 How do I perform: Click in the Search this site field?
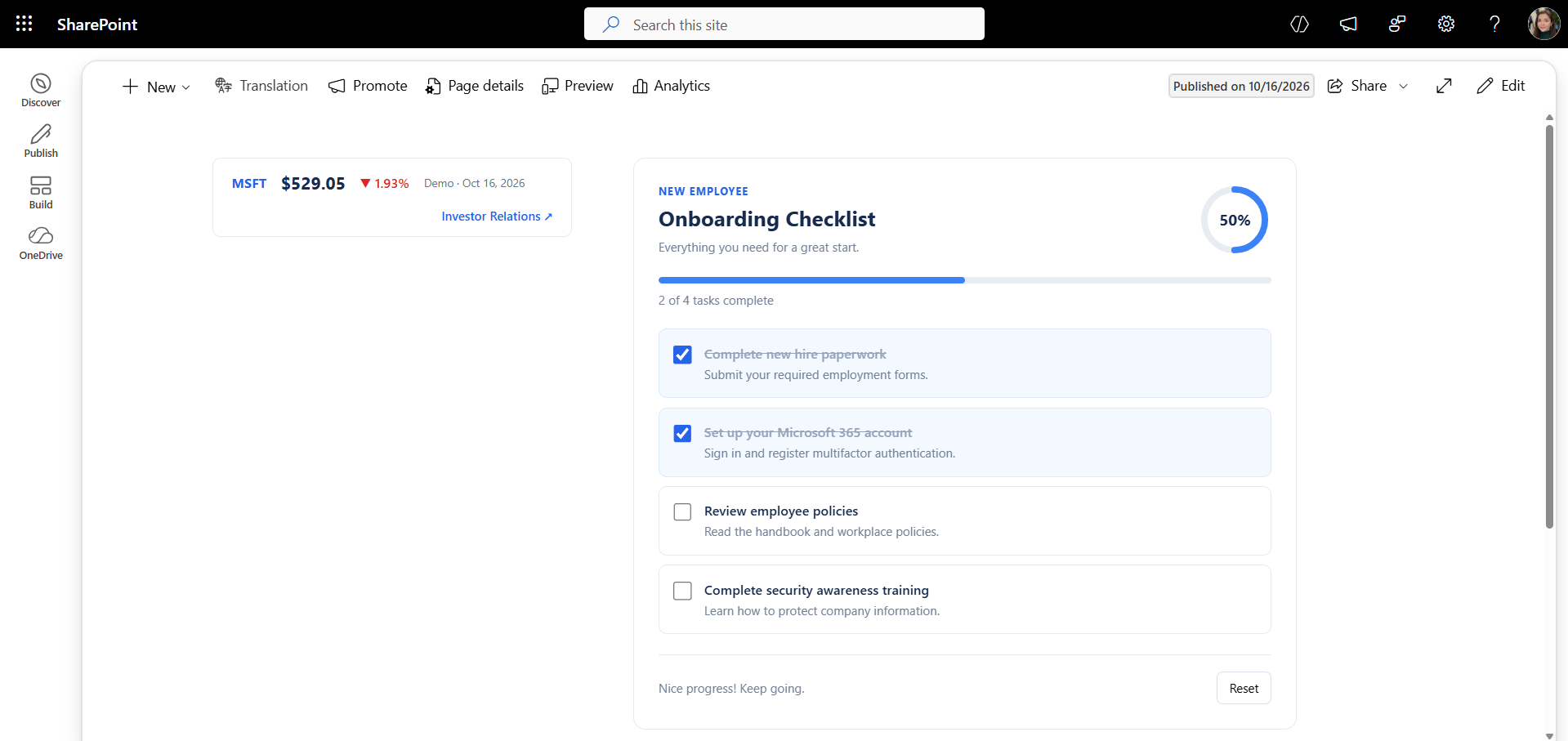[784, 25]
